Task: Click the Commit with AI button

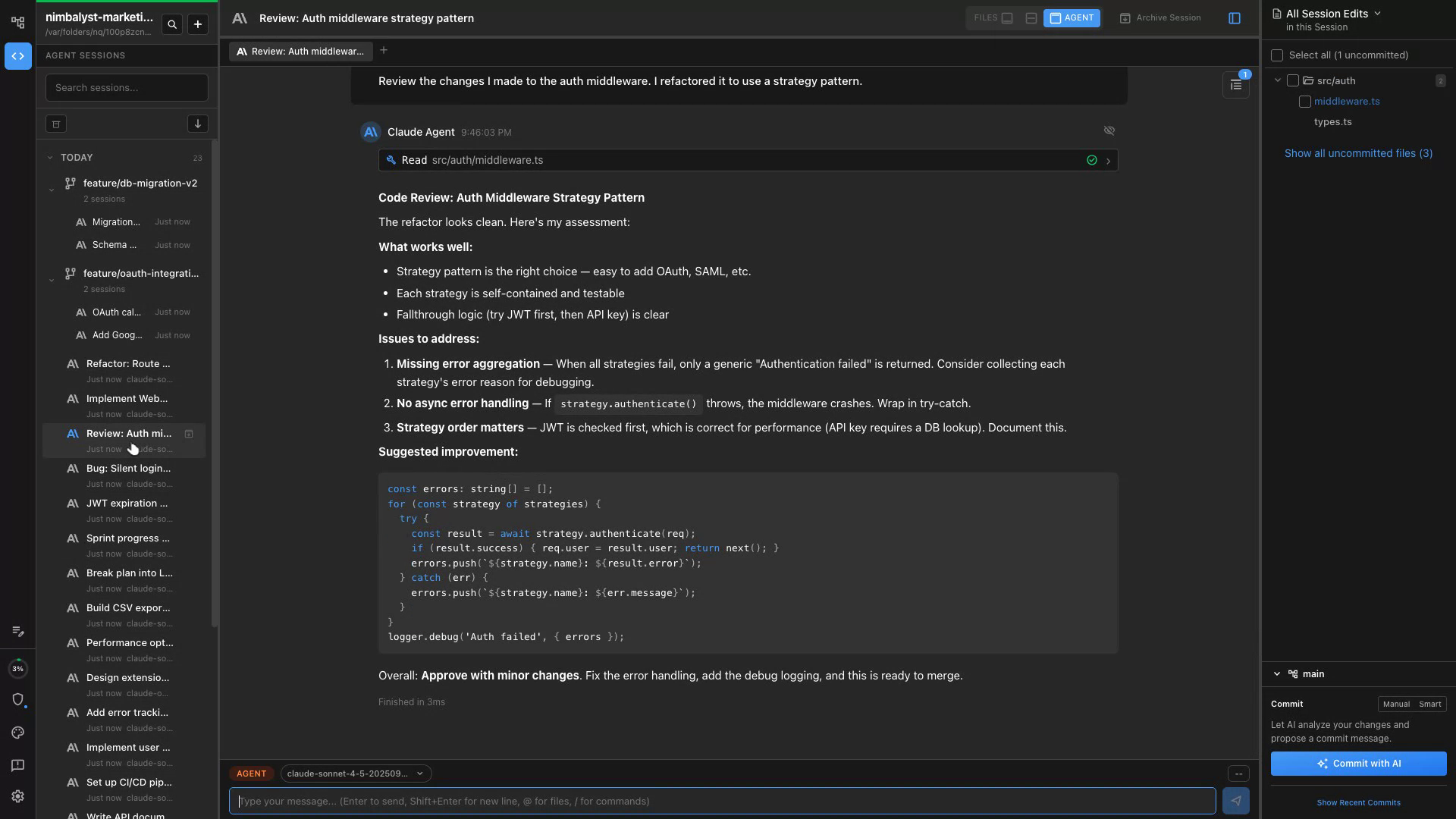Action: click(1357, 764)
